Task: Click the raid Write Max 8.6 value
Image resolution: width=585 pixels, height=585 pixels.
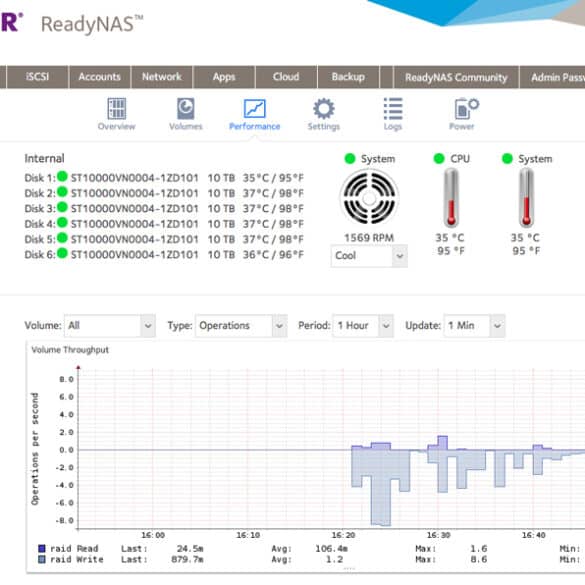Action: point(479,559)
